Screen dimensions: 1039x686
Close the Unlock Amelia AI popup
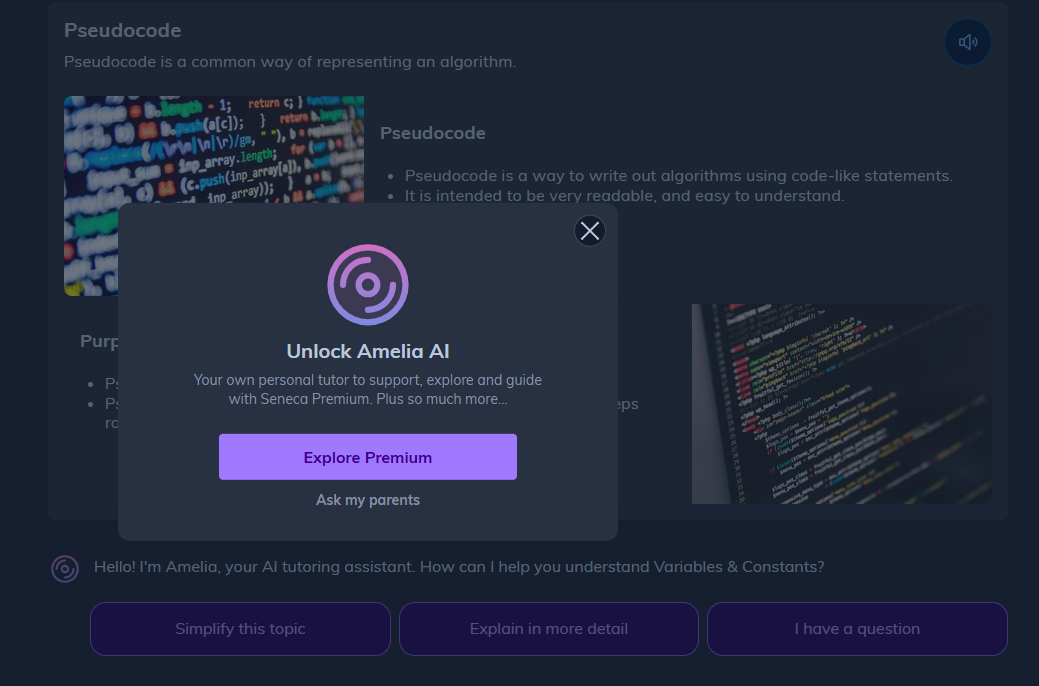590,231
